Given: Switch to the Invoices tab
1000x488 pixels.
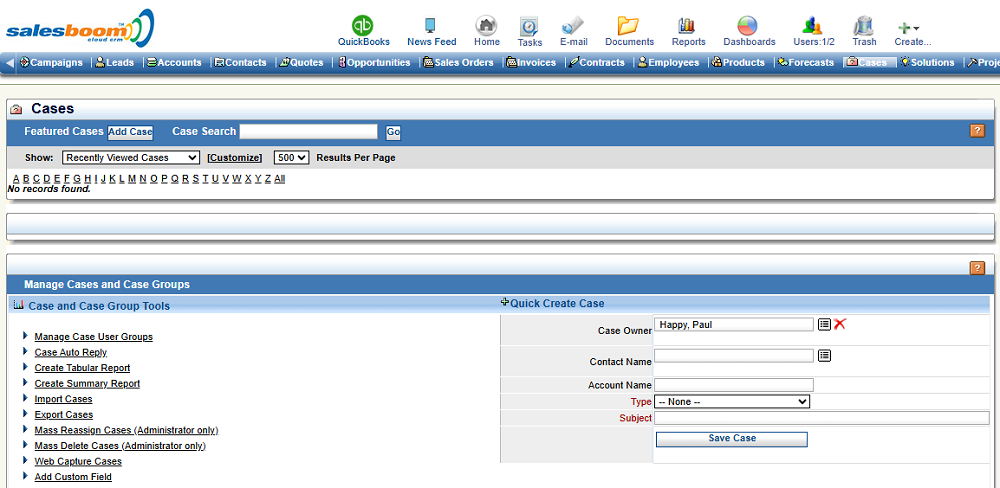Looking at the screenshot, I should (x=531, y=63).
